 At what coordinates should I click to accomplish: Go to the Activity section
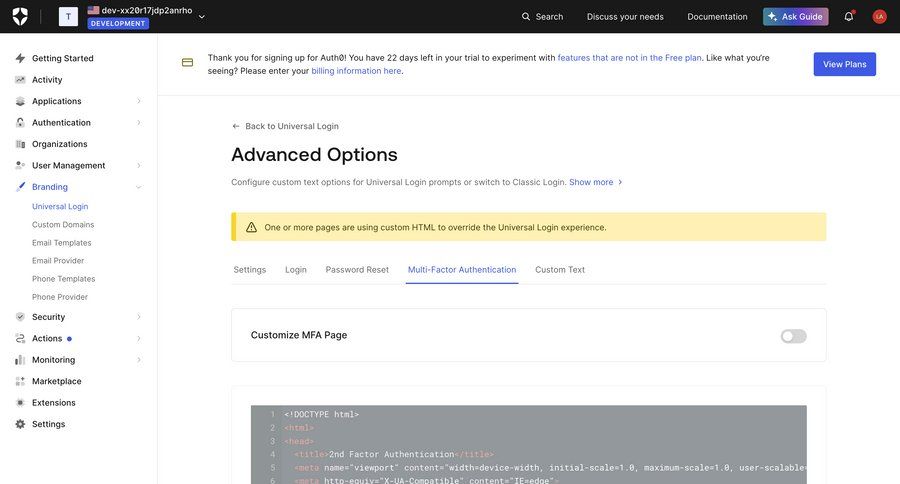click(47, 80)
